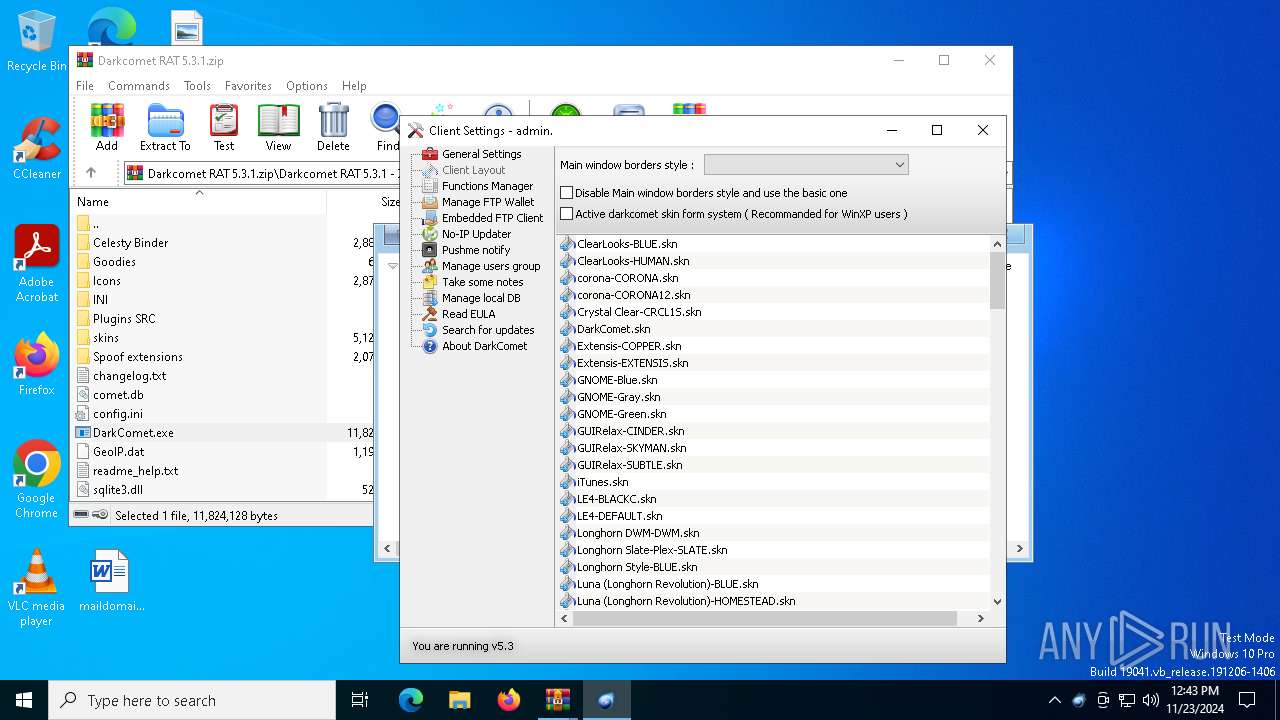This screenshot has height=720, width=1280.
Task: Click skin list scroll down arrow
Action: click(997, 601)
